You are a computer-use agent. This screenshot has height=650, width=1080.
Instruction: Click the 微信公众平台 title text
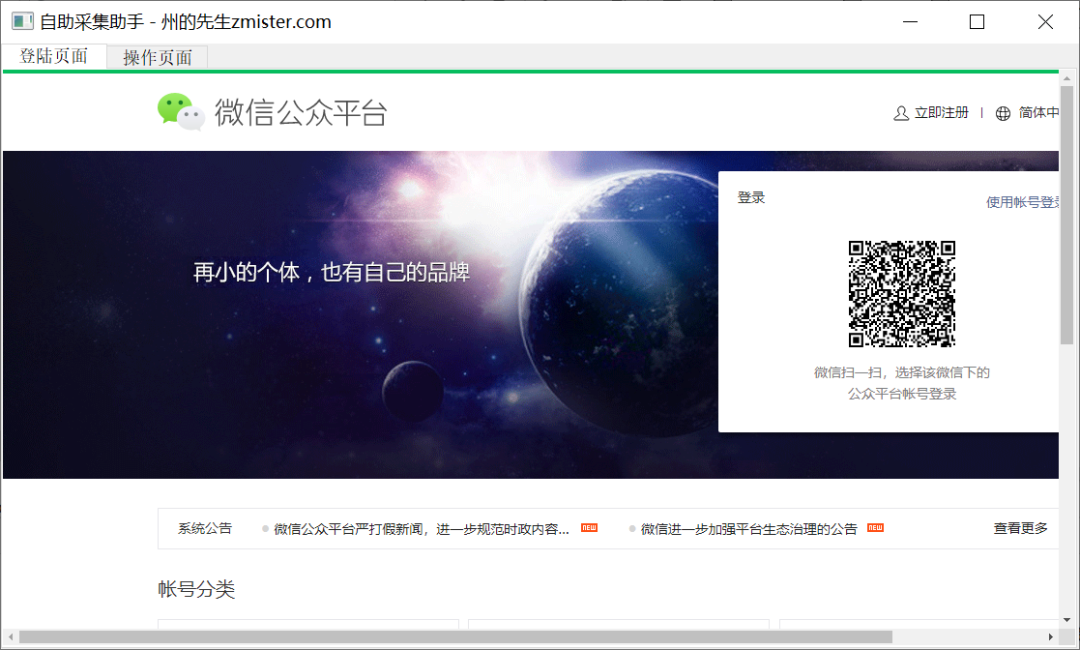click(300, 112)
